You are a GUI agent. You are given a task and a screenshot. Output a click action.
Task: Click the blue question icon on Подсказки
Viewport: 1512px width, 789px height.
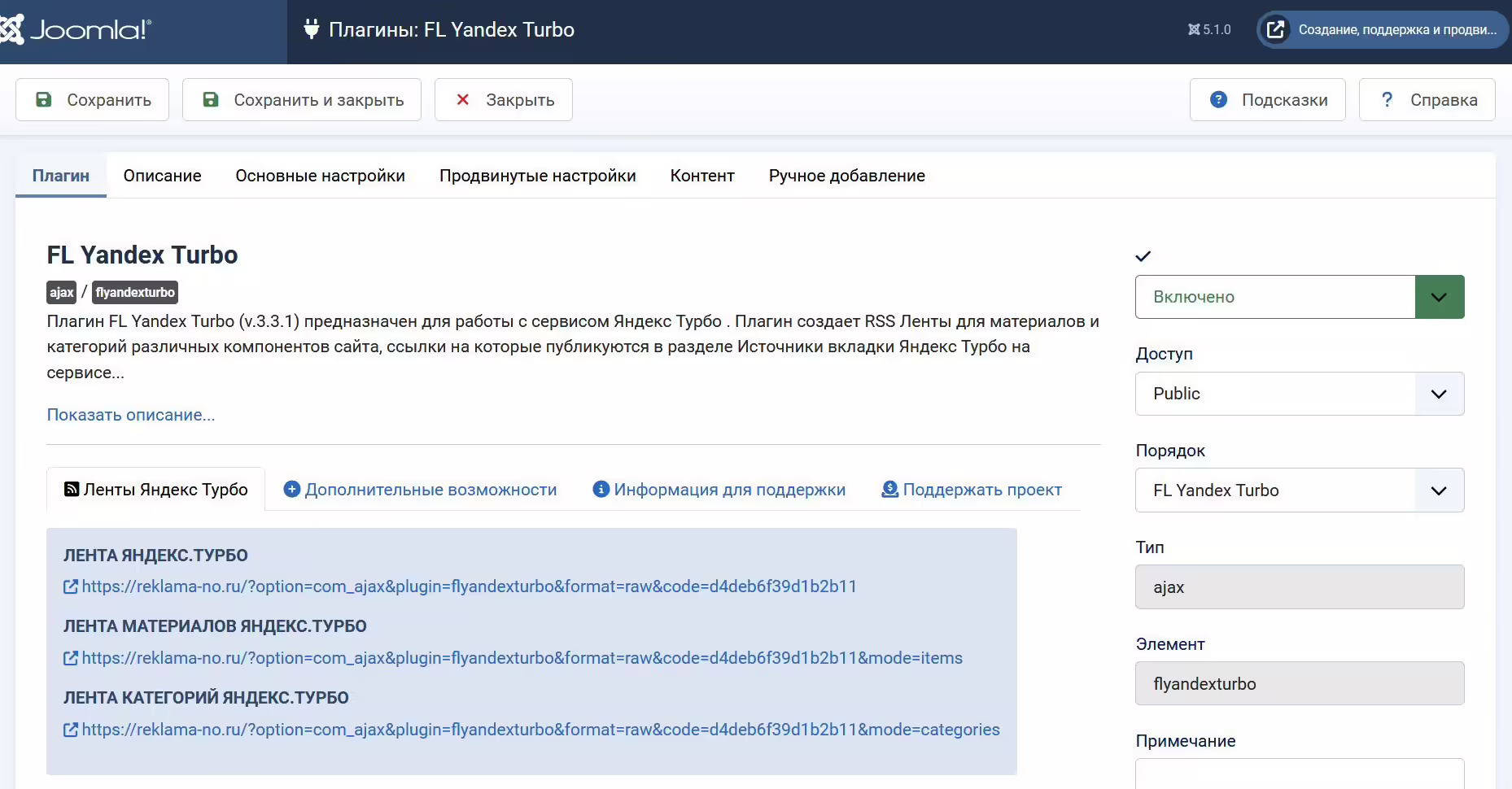1219,99
